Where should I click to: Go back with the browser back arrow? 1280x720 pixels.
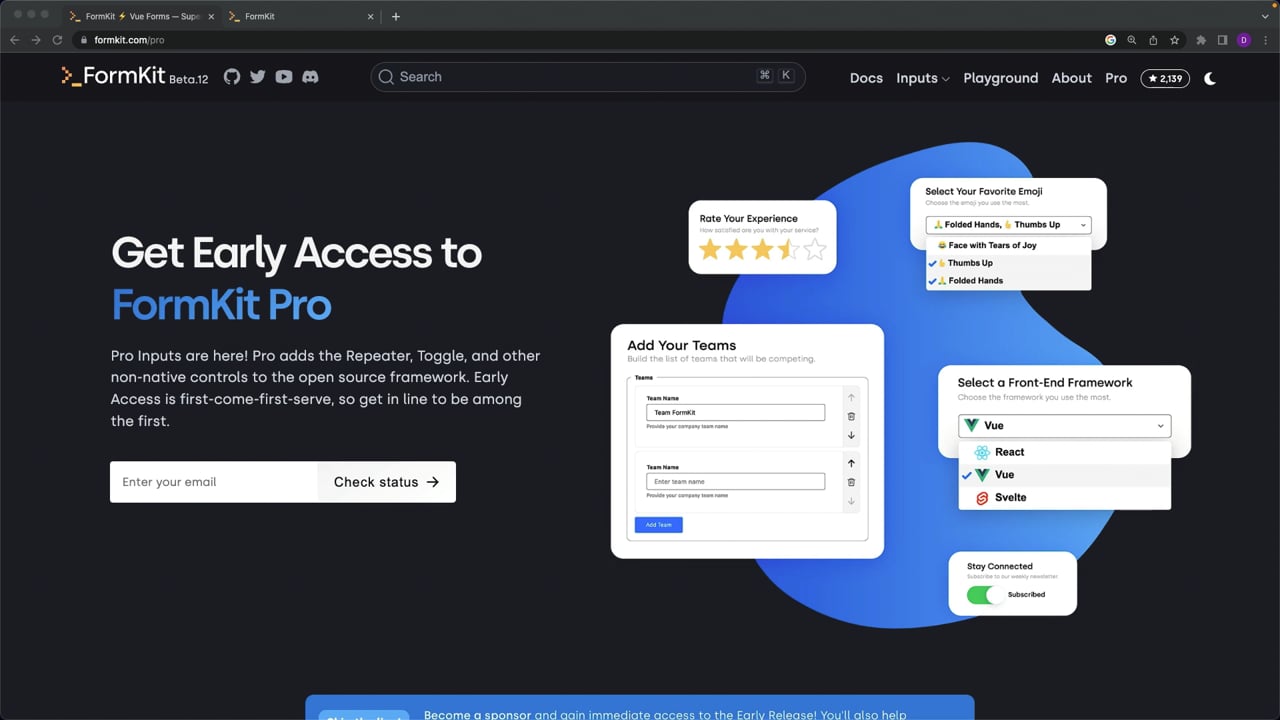point(14,40)
